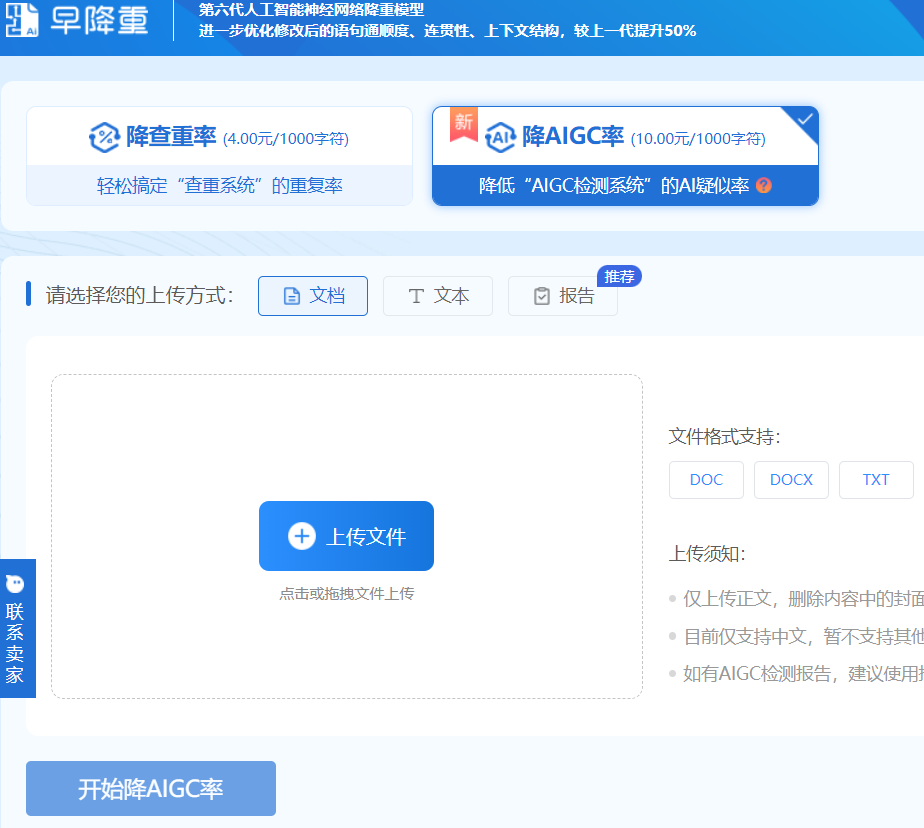
Task: Click the 点击或拖拽文件上传 hint text
Action: pos(346,593)
